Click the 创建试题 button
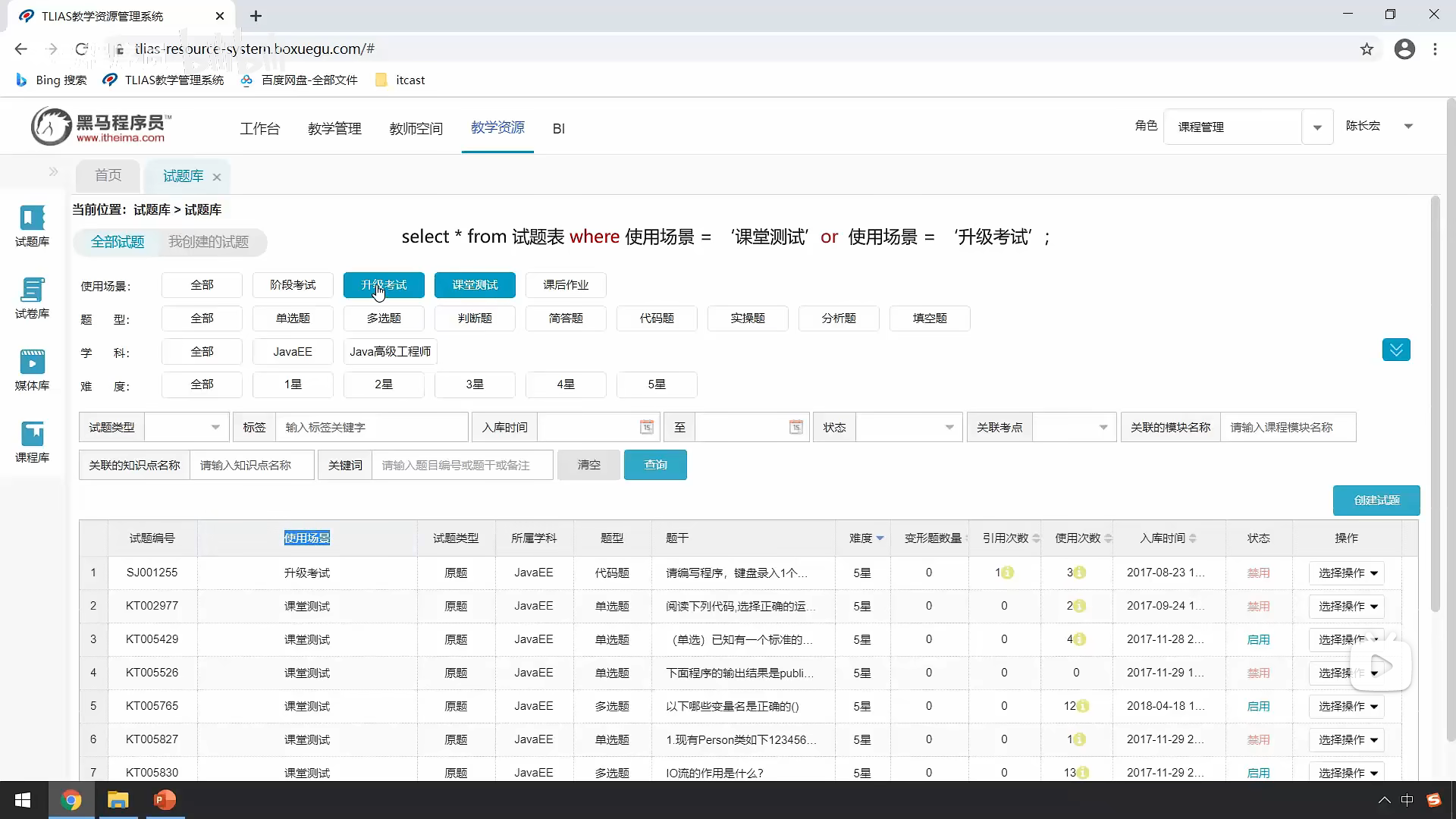This screenshot has height=819, width=1456. point(1376,500)
